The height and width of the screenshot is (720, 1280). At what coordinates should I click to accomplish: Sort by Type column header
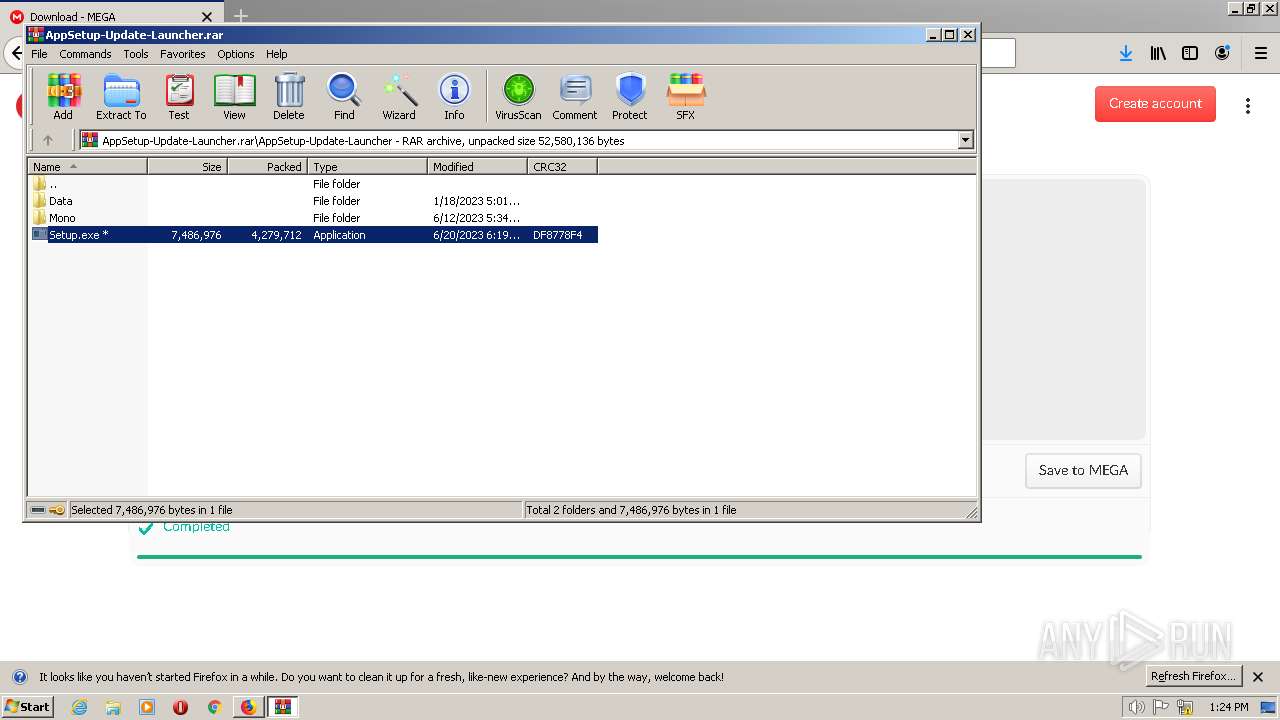(368, 167)
